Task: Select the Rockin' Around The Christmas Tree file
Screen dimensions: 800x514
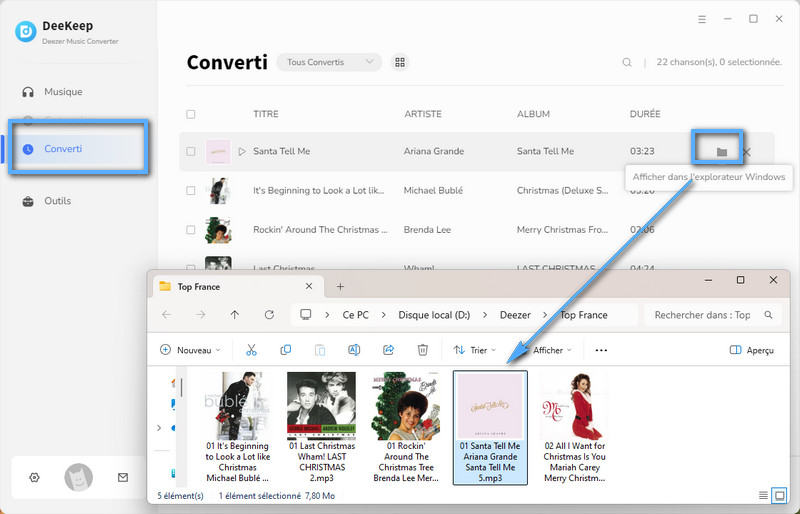Action: pos(406,428)
